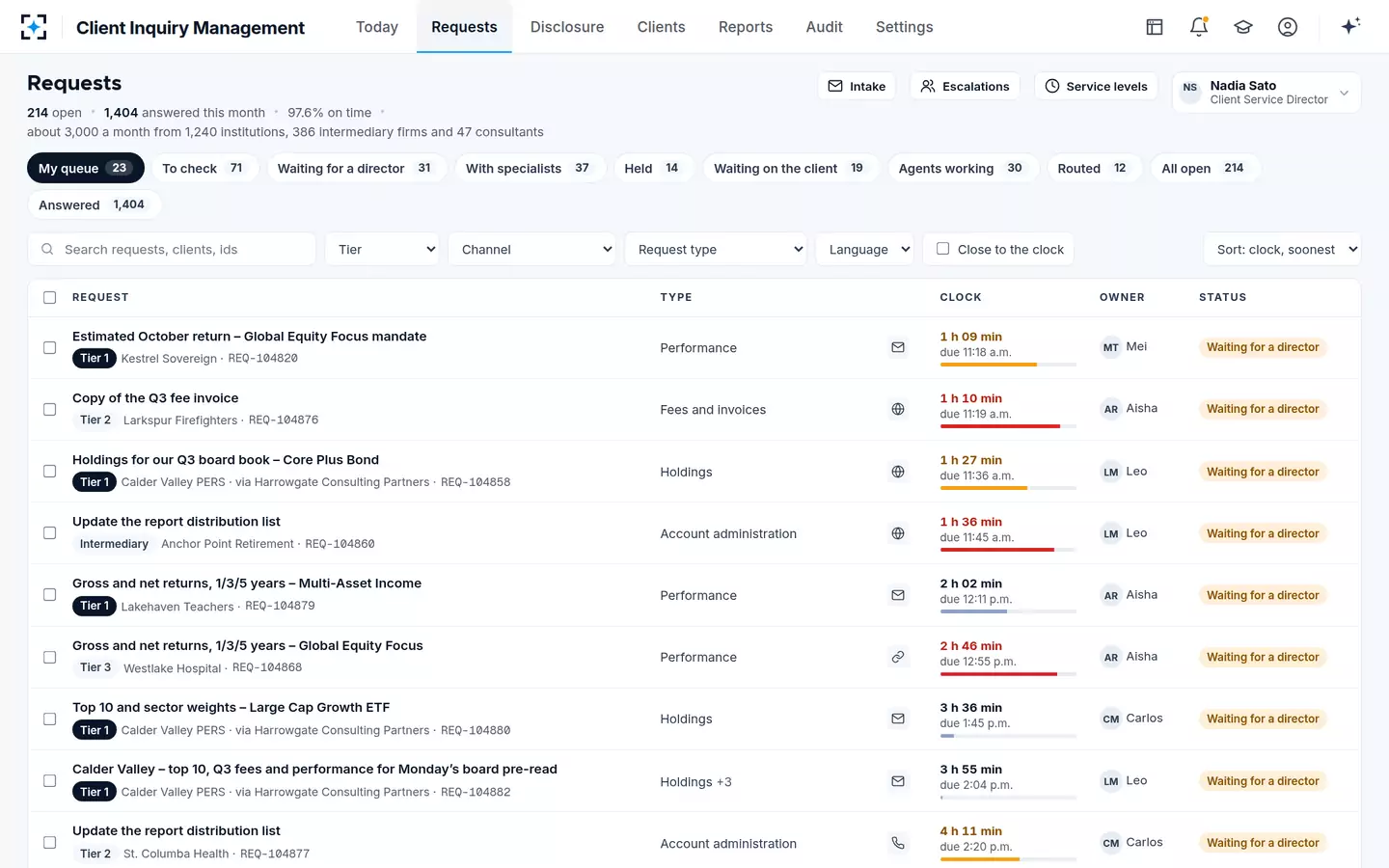Click the MT avatar for owner Mei
Image resolution: width=1389 pixels, height=868 pixels.
(x=1111, y=347)
